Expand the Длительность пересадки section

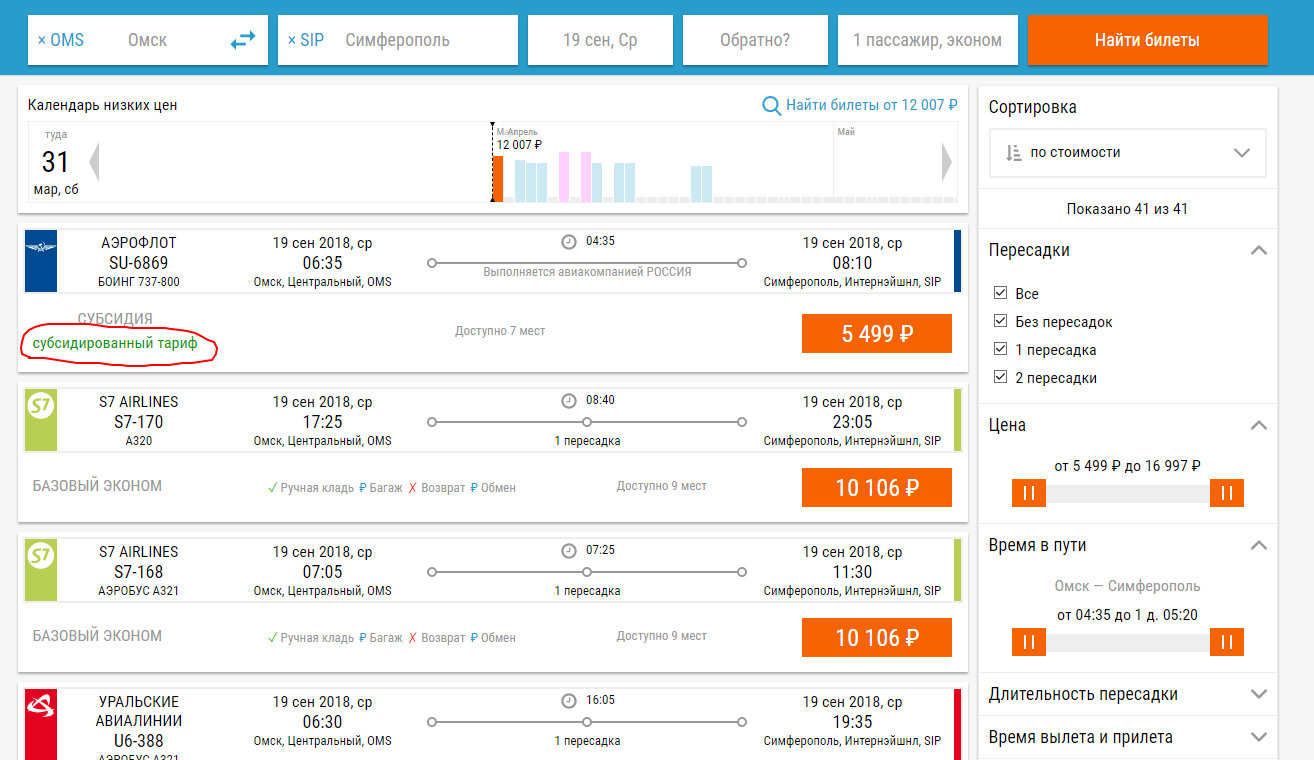pos(1259,694)
